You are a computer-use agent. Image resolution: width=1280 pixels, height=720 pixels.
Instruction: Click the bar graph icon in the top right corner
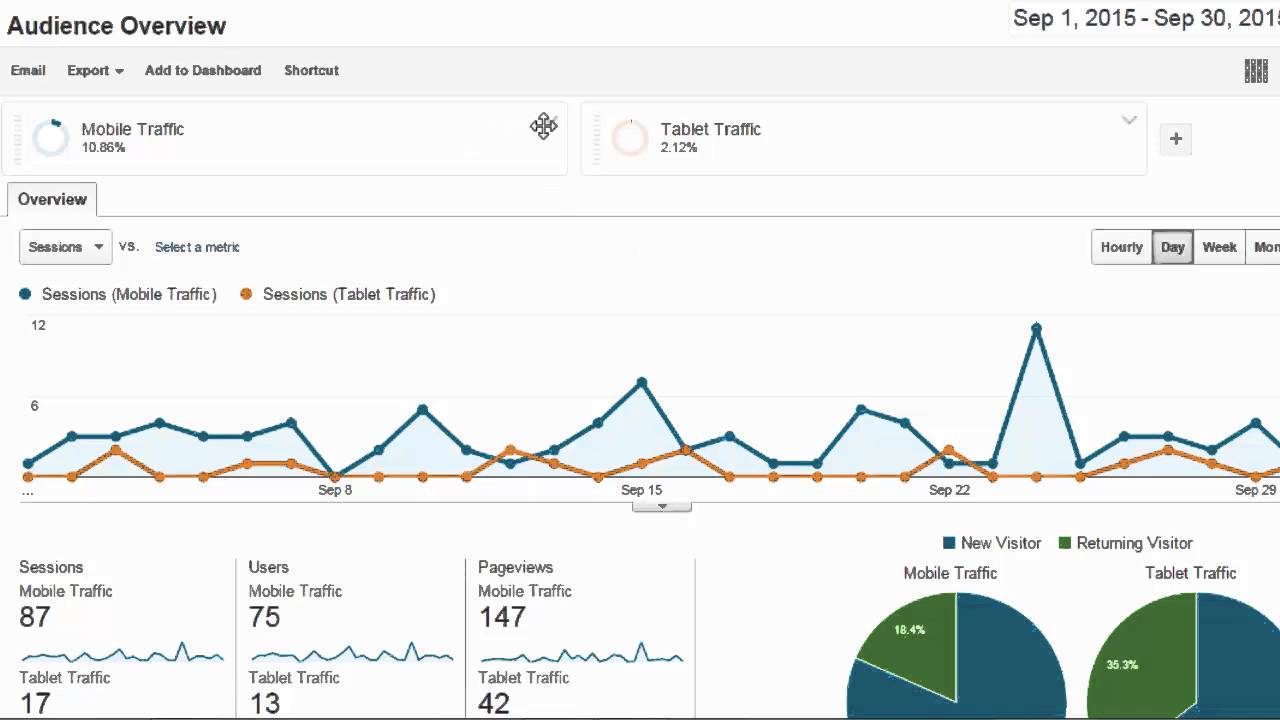tap(1255, 70)
